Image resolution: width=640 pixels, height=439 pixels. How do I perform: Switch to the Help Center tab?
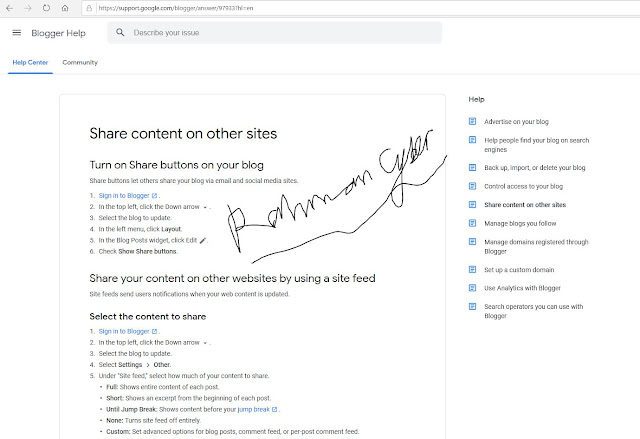click(x=30, y=62)
